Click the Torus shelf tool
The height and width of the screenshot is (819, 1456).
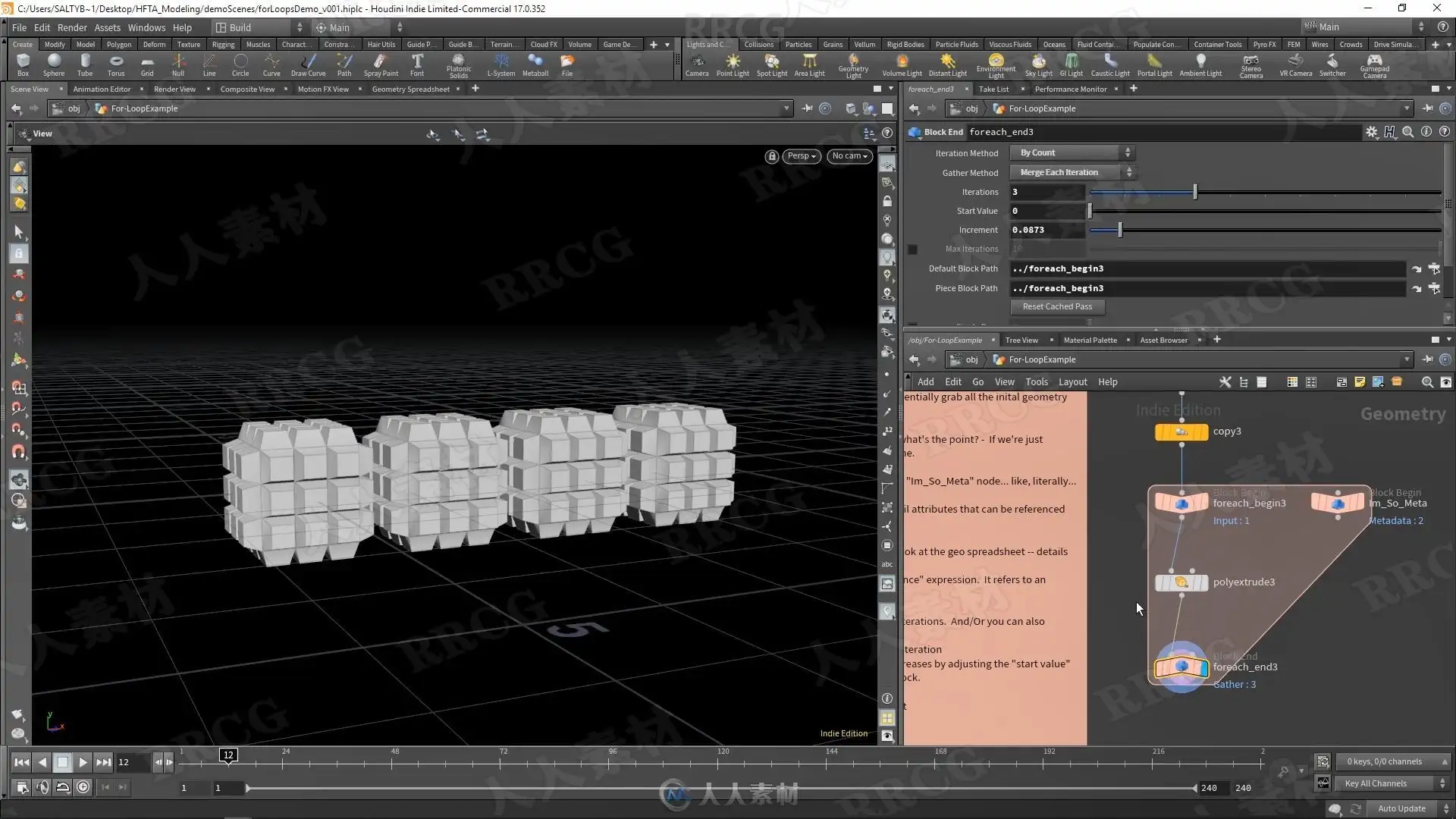[116, 64]
